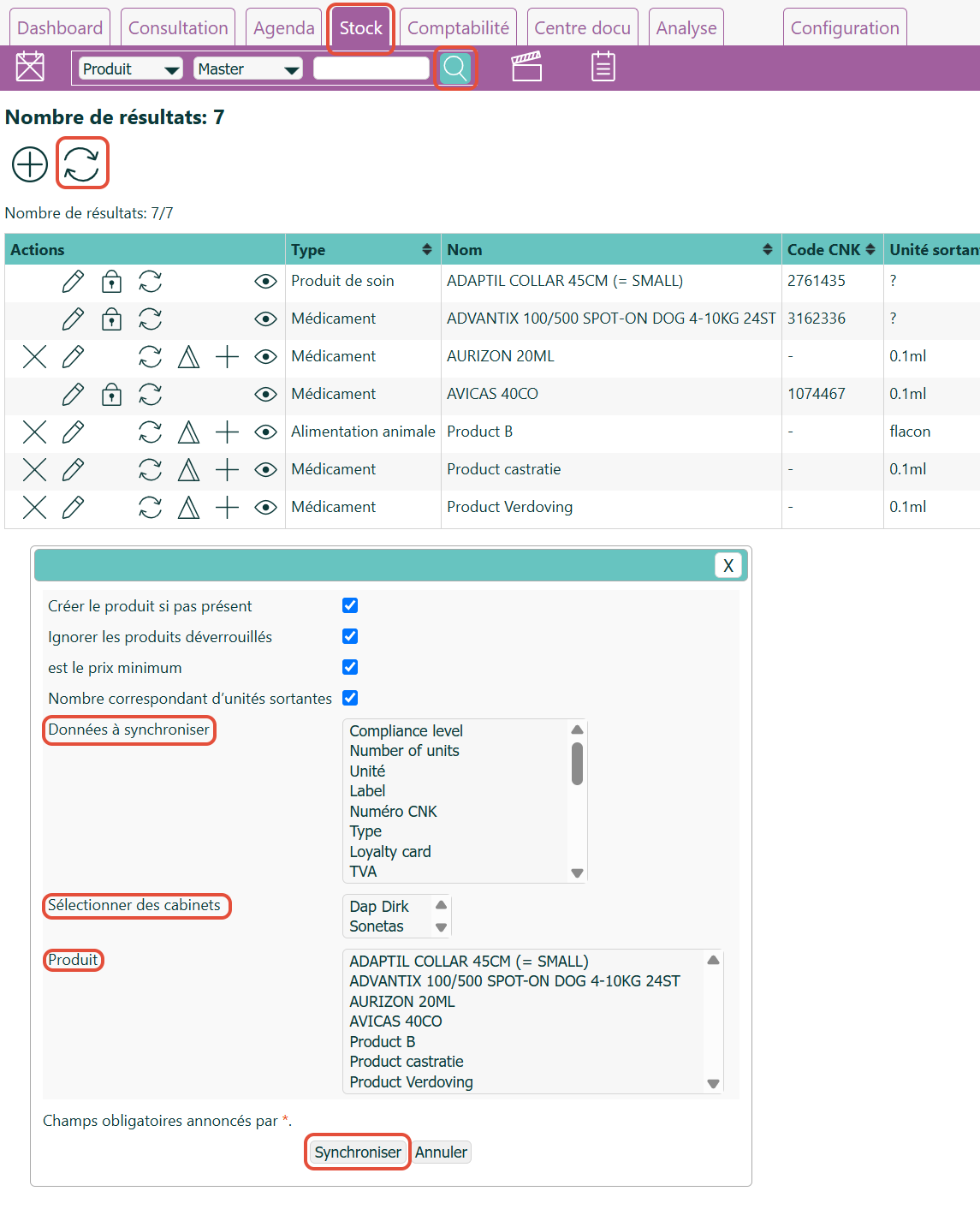Click up arrow of cabinets list
This screenshot has width=980, height=1215.
[x=442, y=905]
